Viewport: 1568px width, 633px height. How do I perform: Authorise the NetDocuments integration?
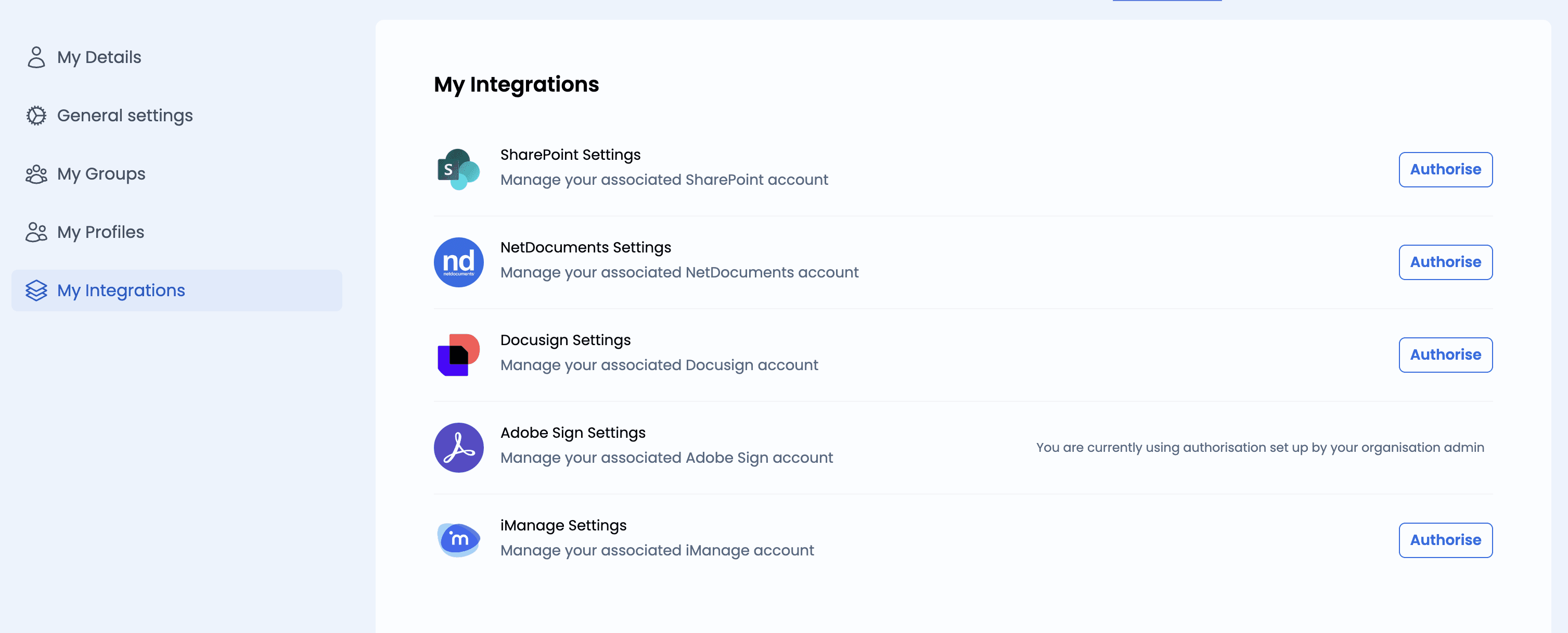pyautogui.click(x=1445, y=262)
